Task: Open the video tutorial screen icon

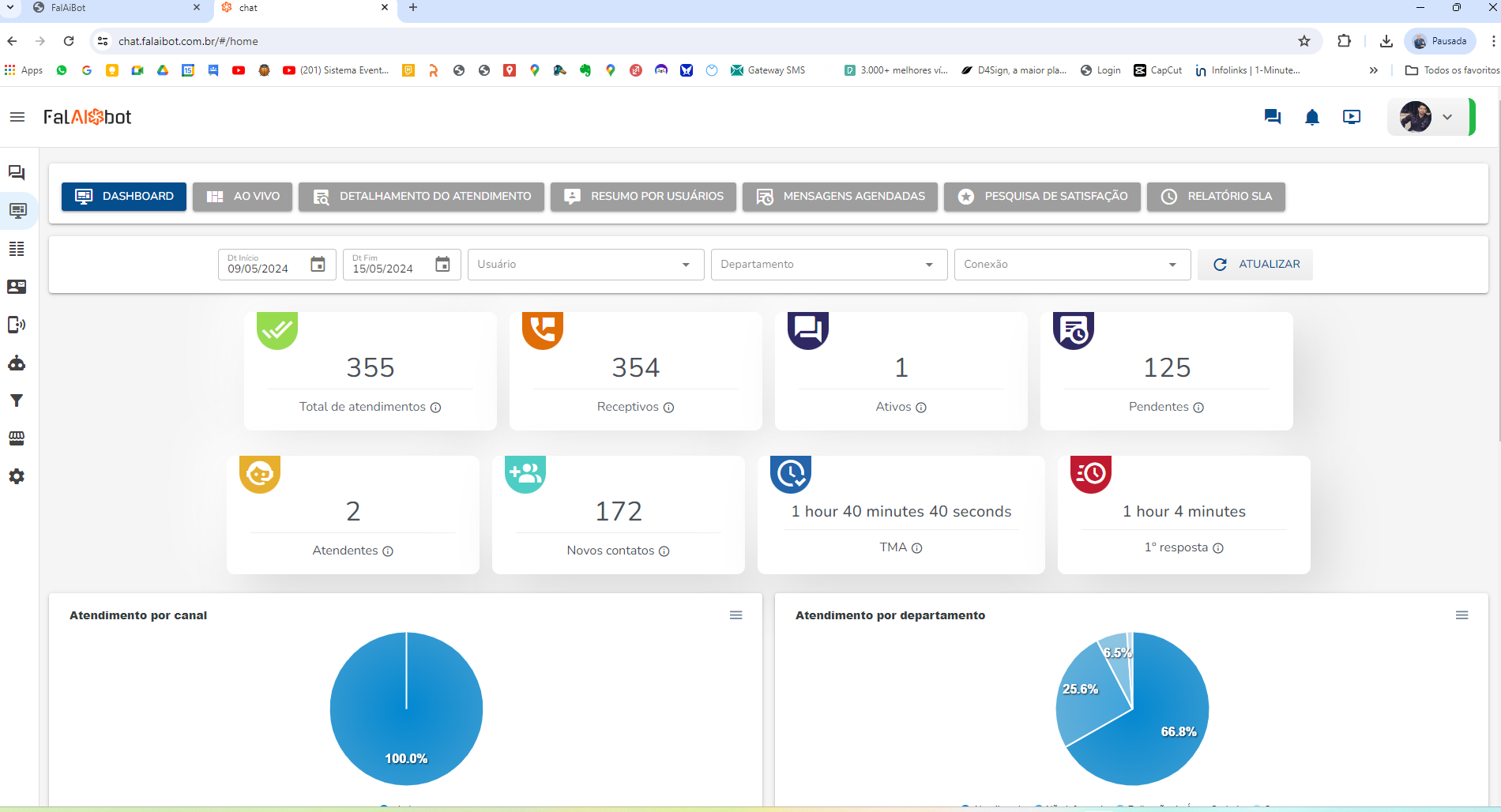Action: (1352, 117)
